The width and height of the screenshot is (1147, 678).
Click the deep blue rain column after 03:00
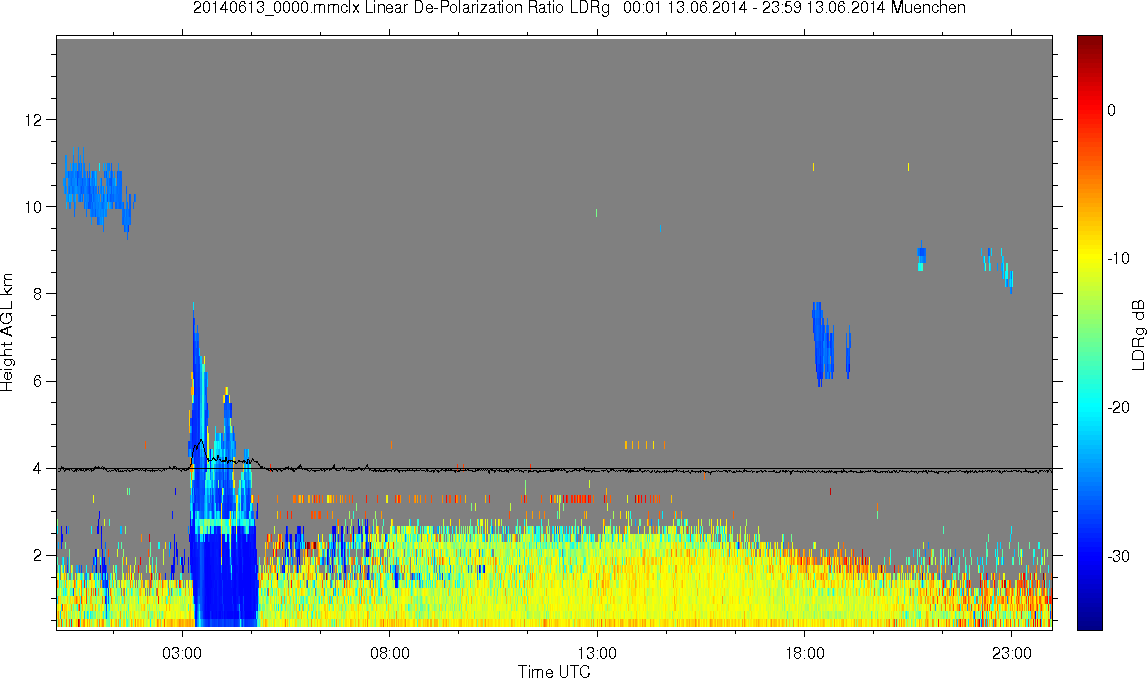(225, 574)
